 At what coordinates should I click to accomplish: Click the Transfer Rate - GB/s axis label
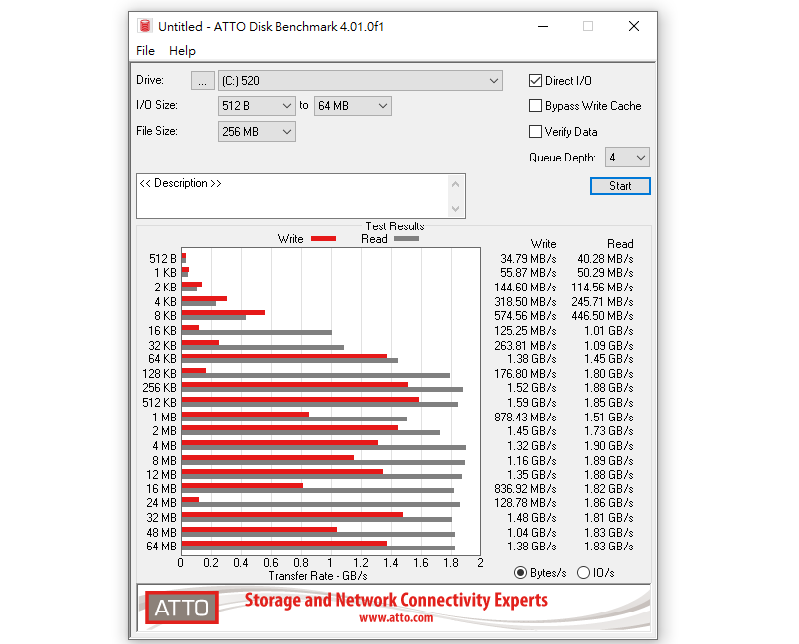click(318, 576)
